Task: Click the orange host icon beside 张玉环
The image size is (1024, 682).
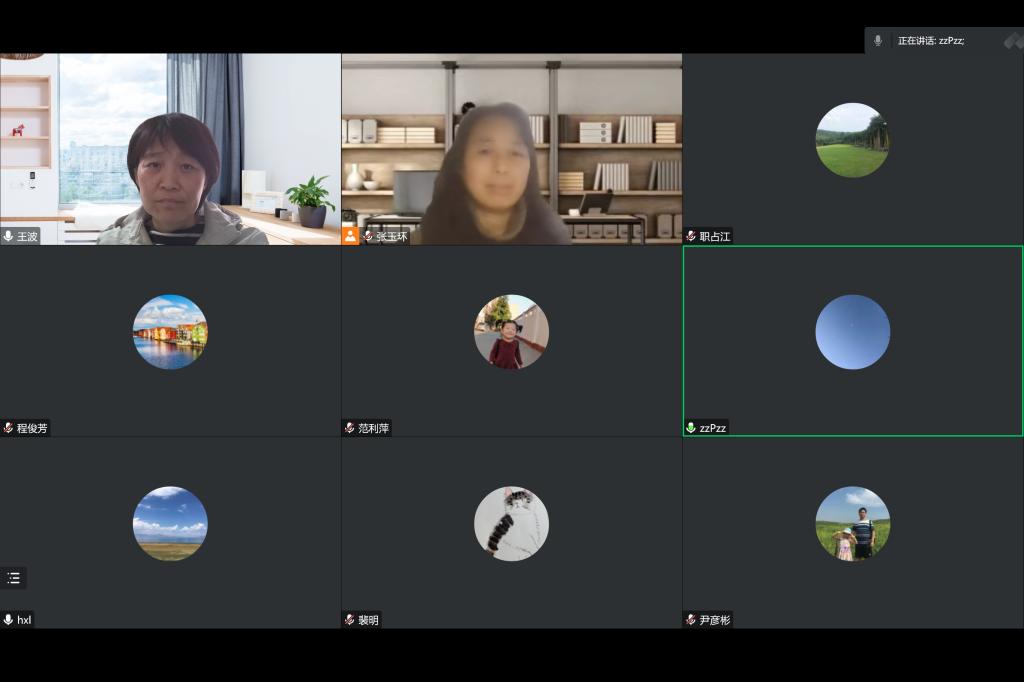Action: (351, 236)
